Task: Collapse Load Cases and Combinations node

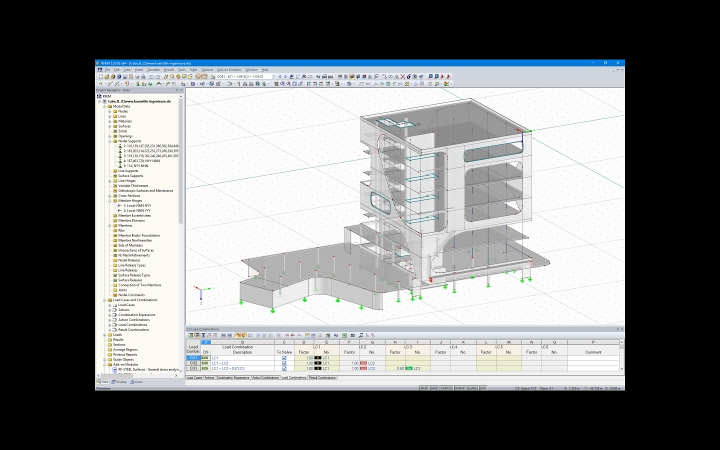Action: 105,300
